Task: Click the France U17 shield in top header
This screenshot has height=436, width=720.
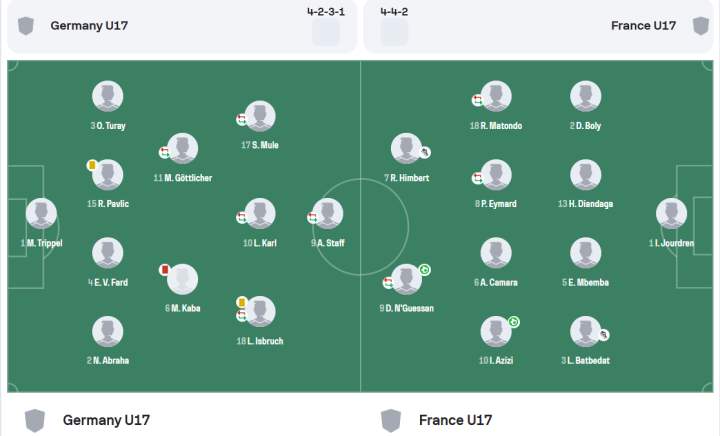Action: click(700, 25)
